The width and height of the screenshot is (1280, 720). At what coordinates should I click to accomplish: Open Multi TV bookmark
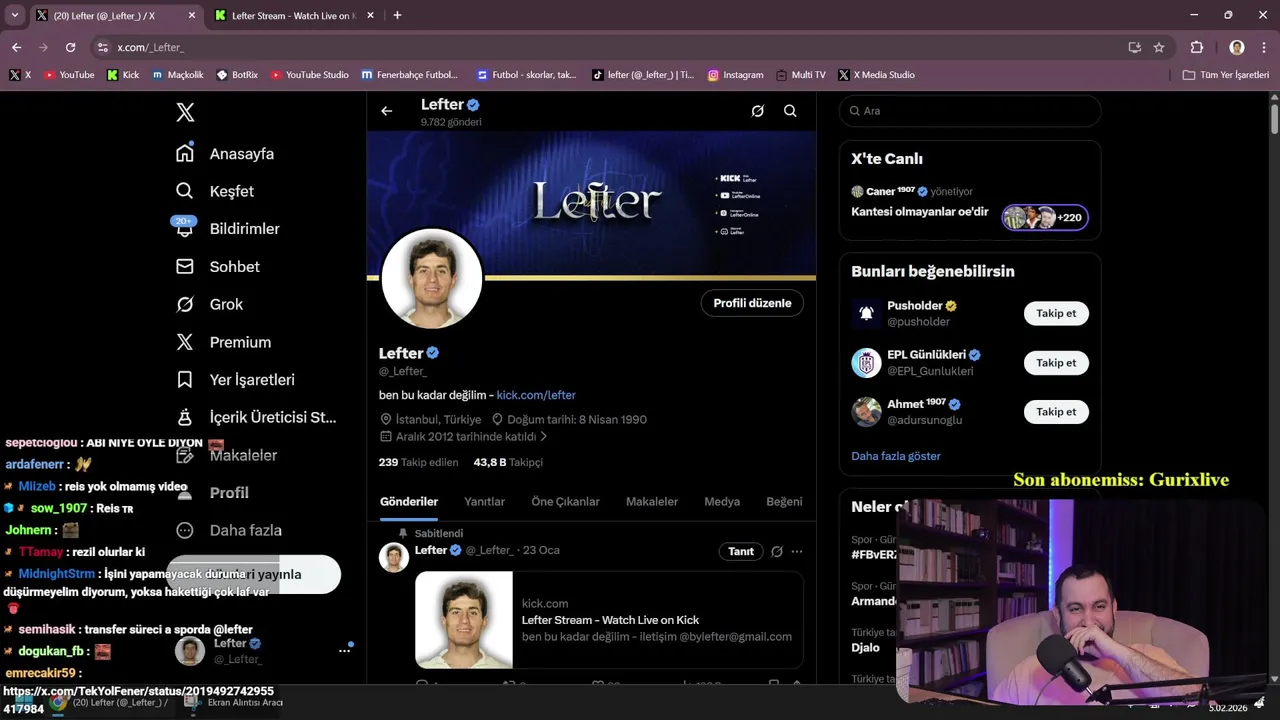pos(800,75)
